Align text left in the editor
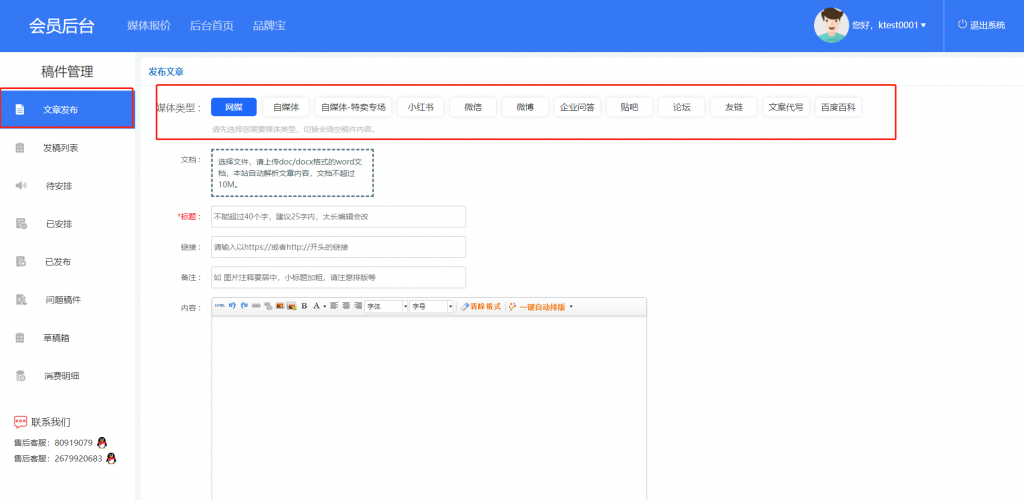This screenshot has height=500, width=1024. [334, 305]
